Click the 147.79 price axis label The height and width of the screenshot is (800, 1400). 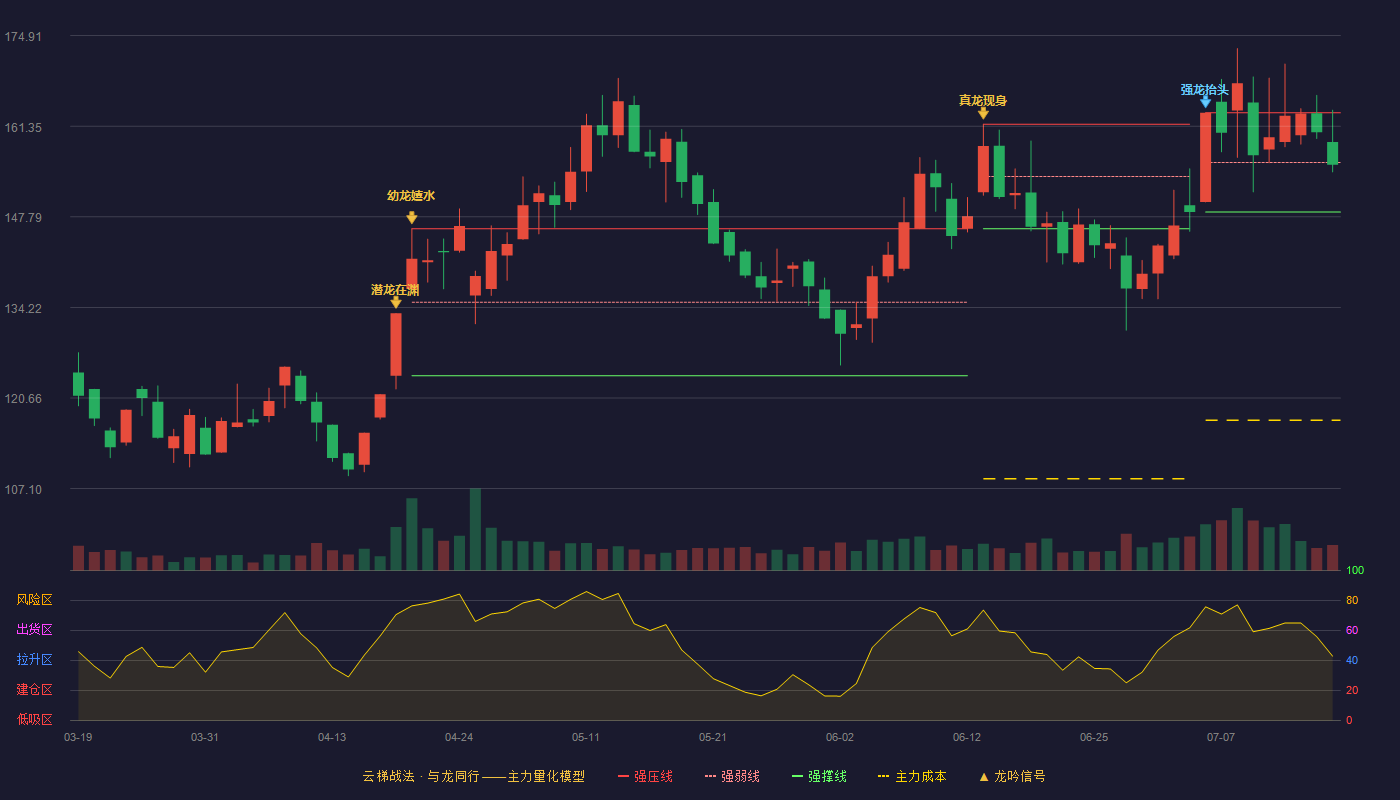pyautogui.click(x=23, y=217)
